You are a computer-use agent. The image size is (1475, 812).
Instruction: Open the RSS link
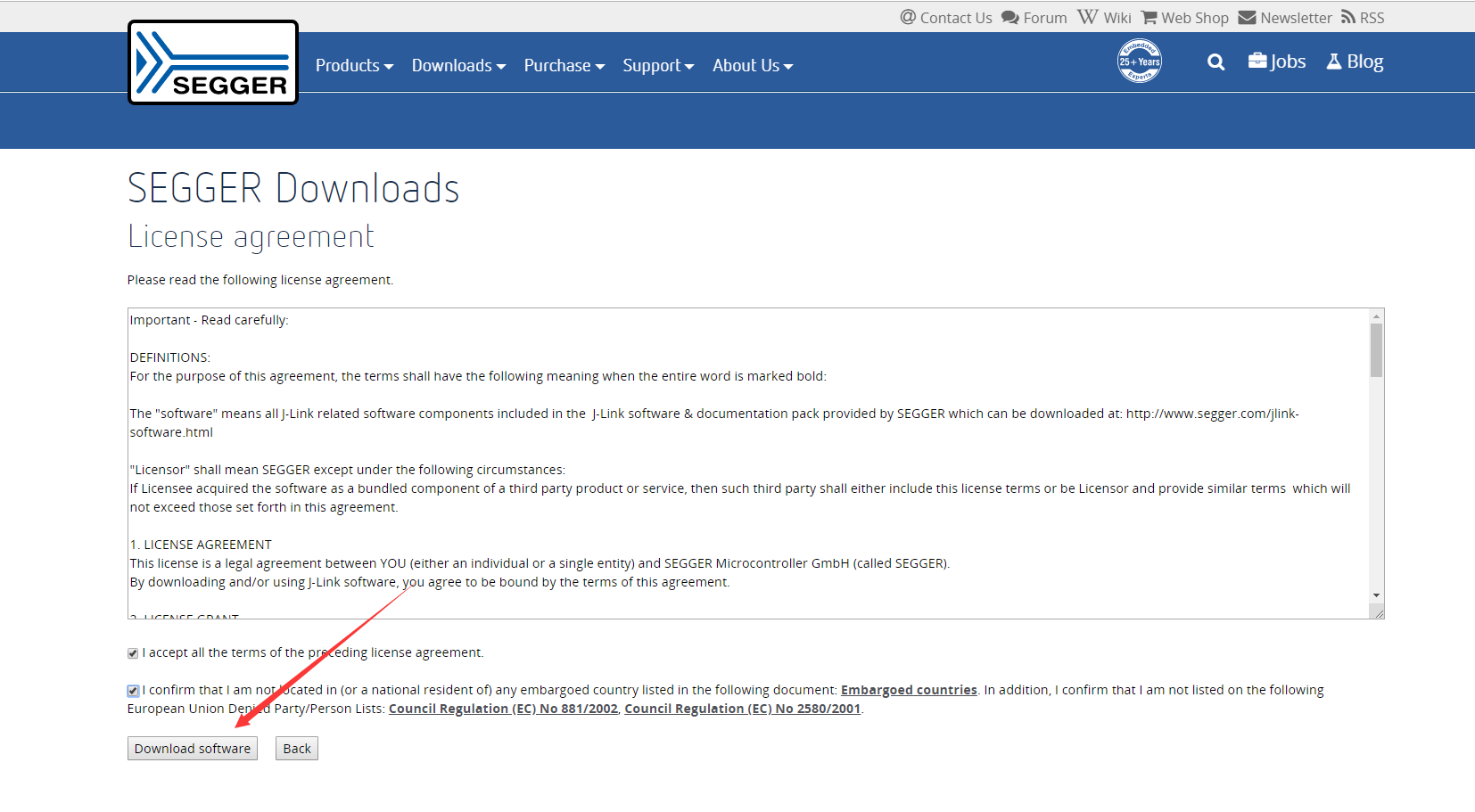(1372, 18)
